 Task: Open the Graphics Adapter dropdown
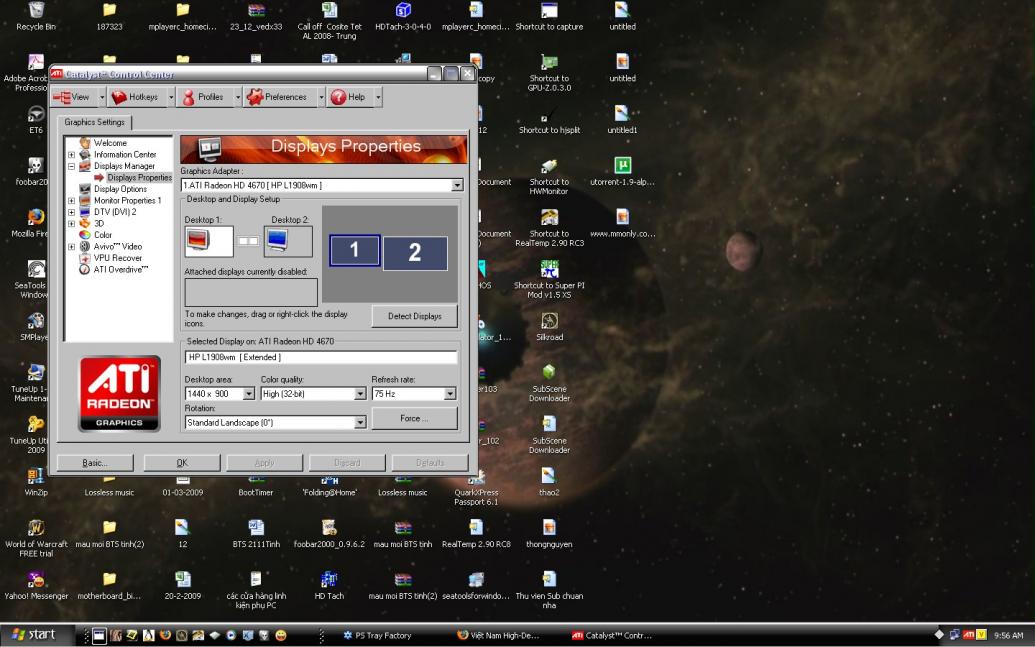click(457, 186)
